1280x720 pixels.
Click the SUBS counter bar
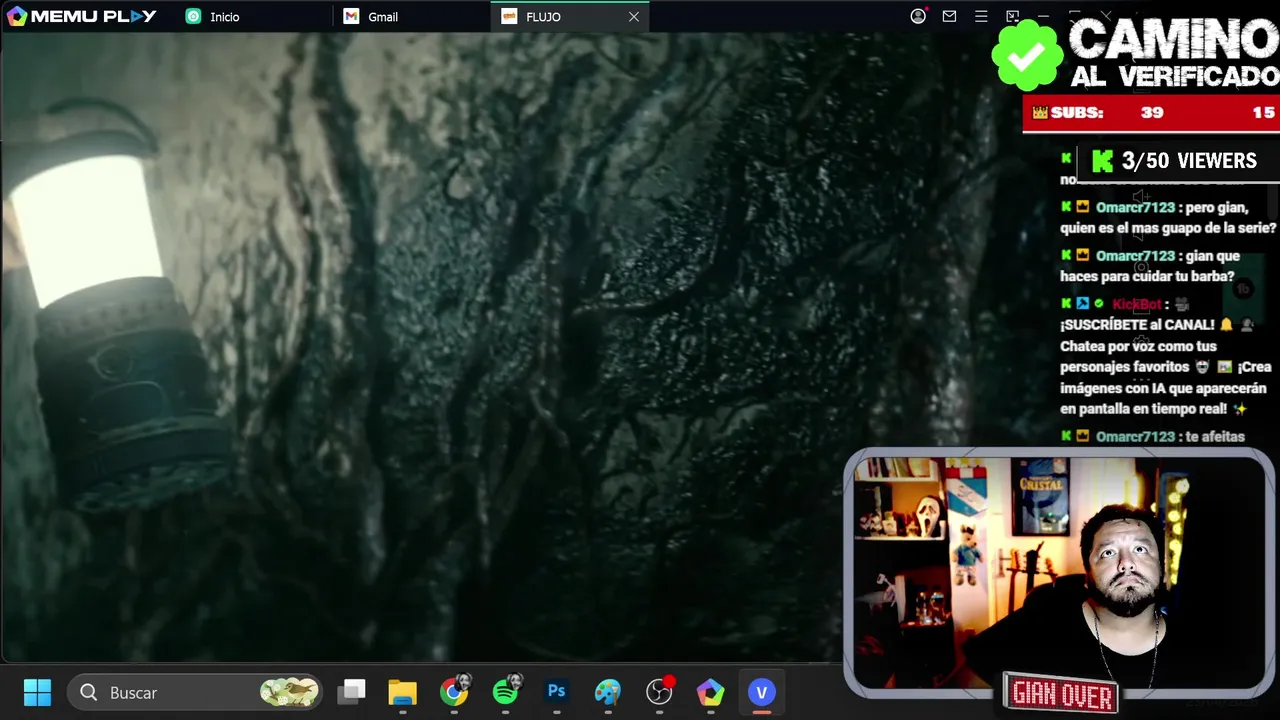(x=1151, y=113)
